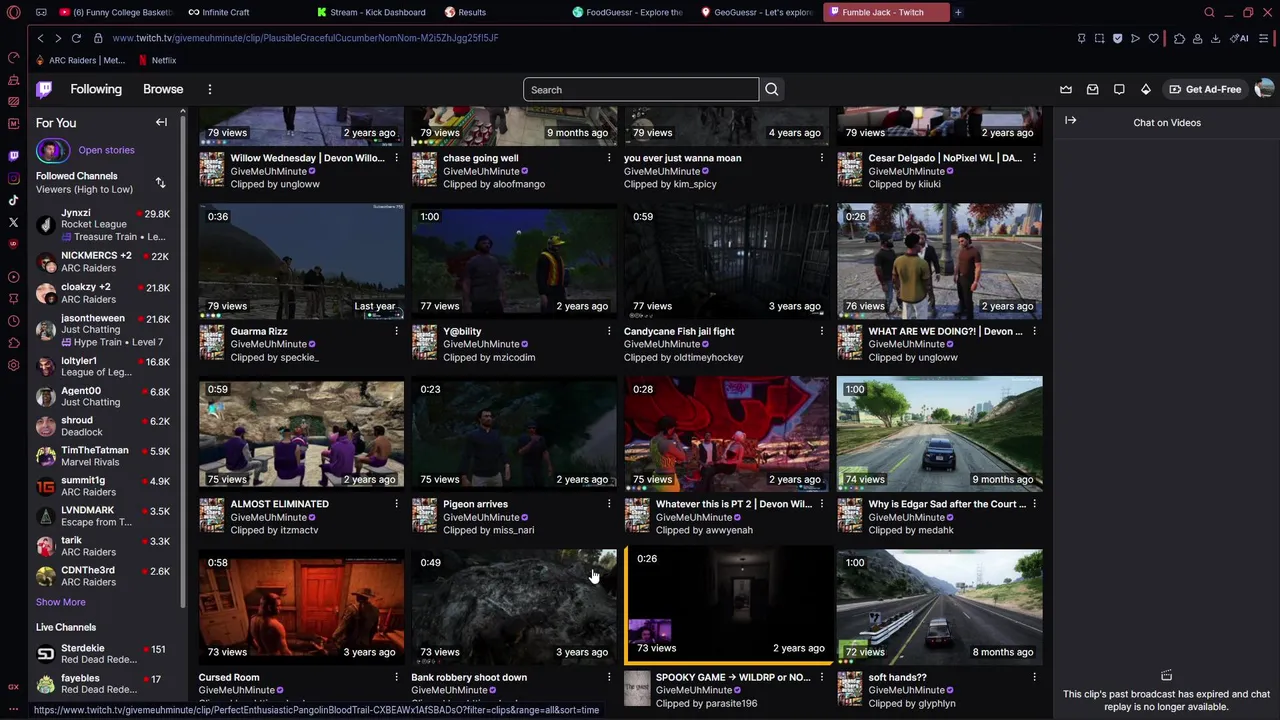Open the Opera menu logo

[13, 12]
